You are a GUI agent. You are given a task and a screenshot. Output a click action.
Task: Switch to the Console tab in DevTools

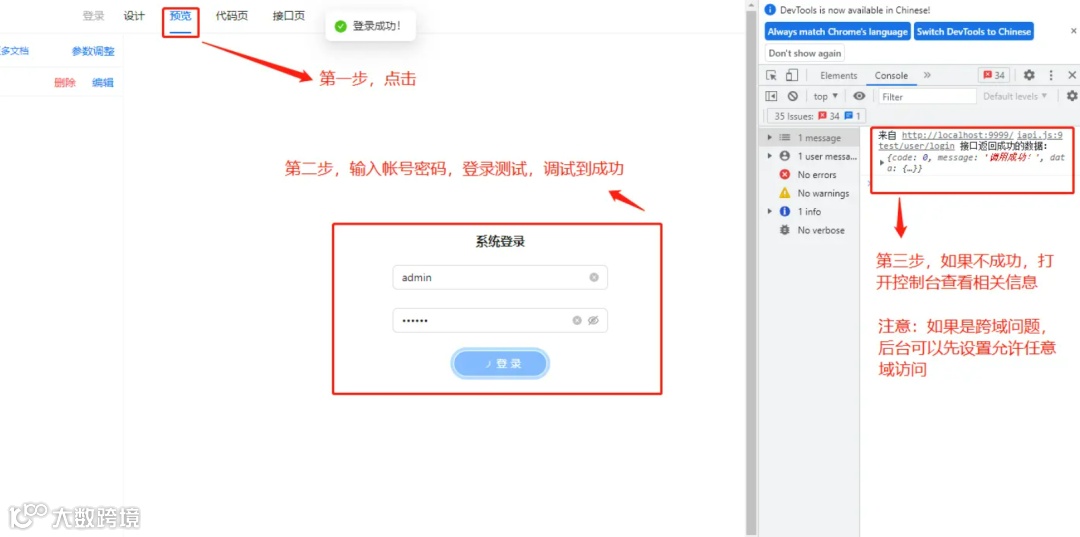click(x=891, y=76)
